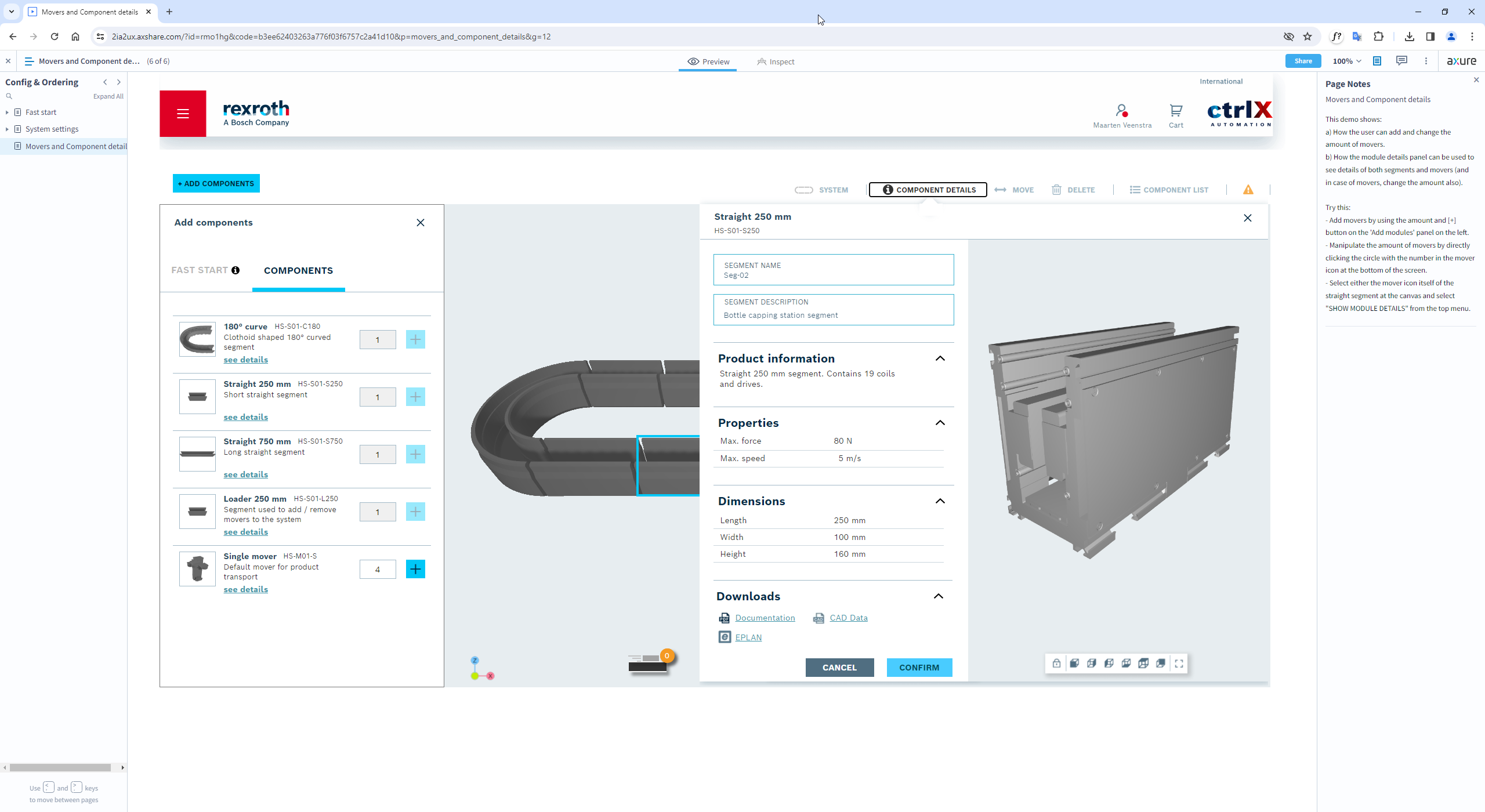The height and width of the screenshot is (812, 1485).
Task: Collapse the Dimensions section
Action: pos(940,501)
